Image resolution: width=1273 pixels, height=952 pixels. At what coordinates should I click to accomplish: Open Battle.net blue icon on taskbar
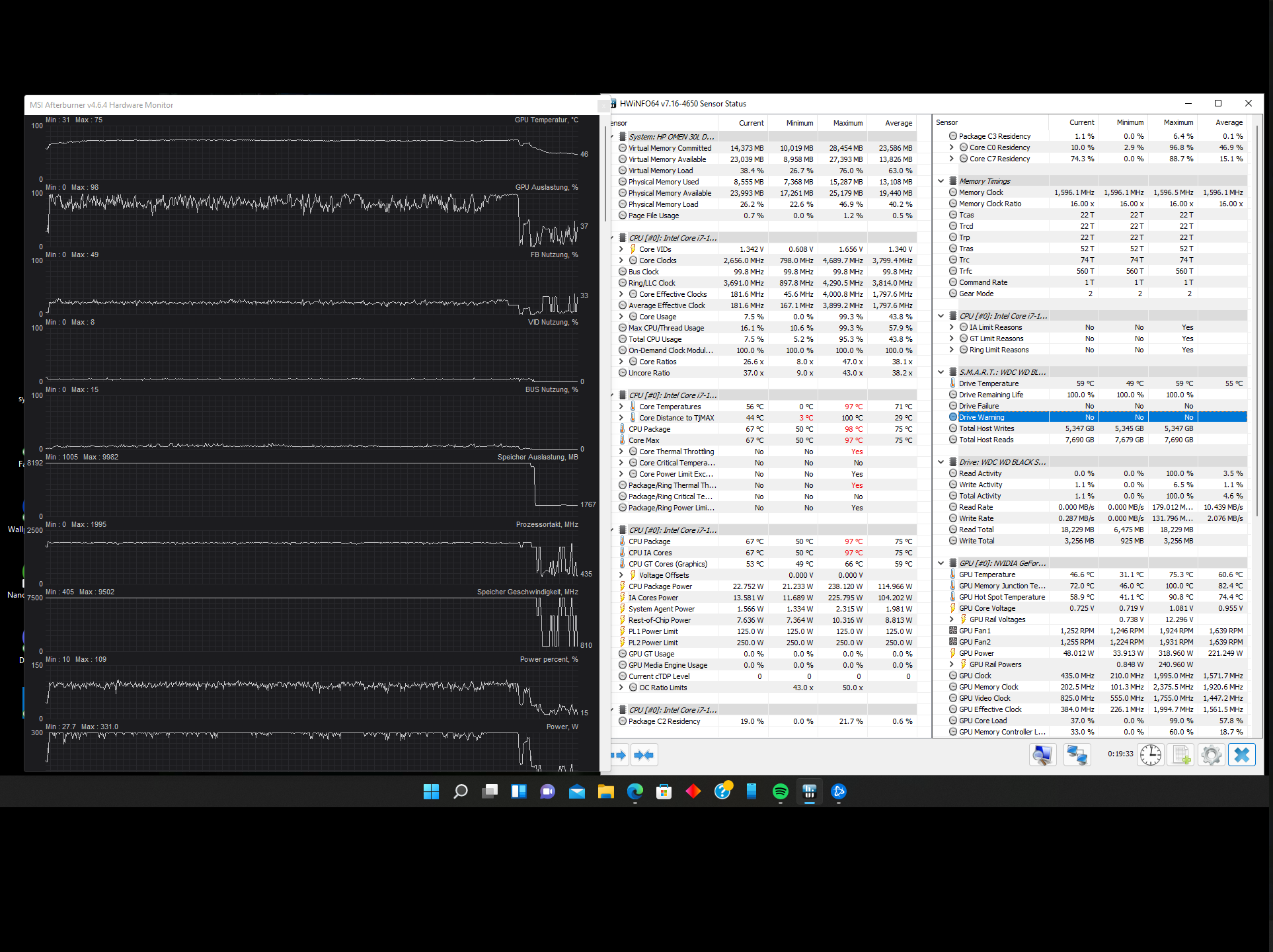point(839,791)
